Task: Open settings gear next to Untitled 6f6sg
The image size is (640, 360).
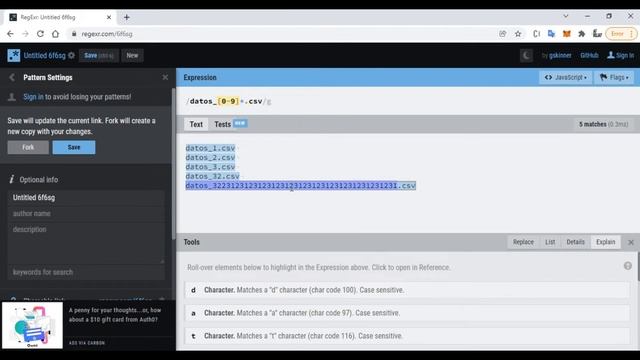Action: 71,56
